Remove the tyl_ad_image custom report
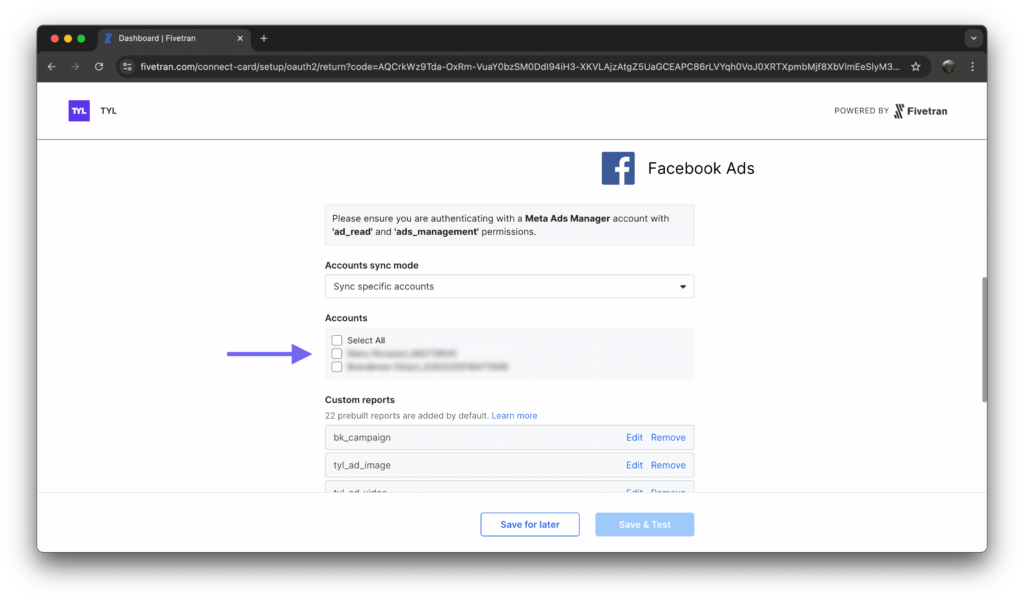 pos(668,465)
